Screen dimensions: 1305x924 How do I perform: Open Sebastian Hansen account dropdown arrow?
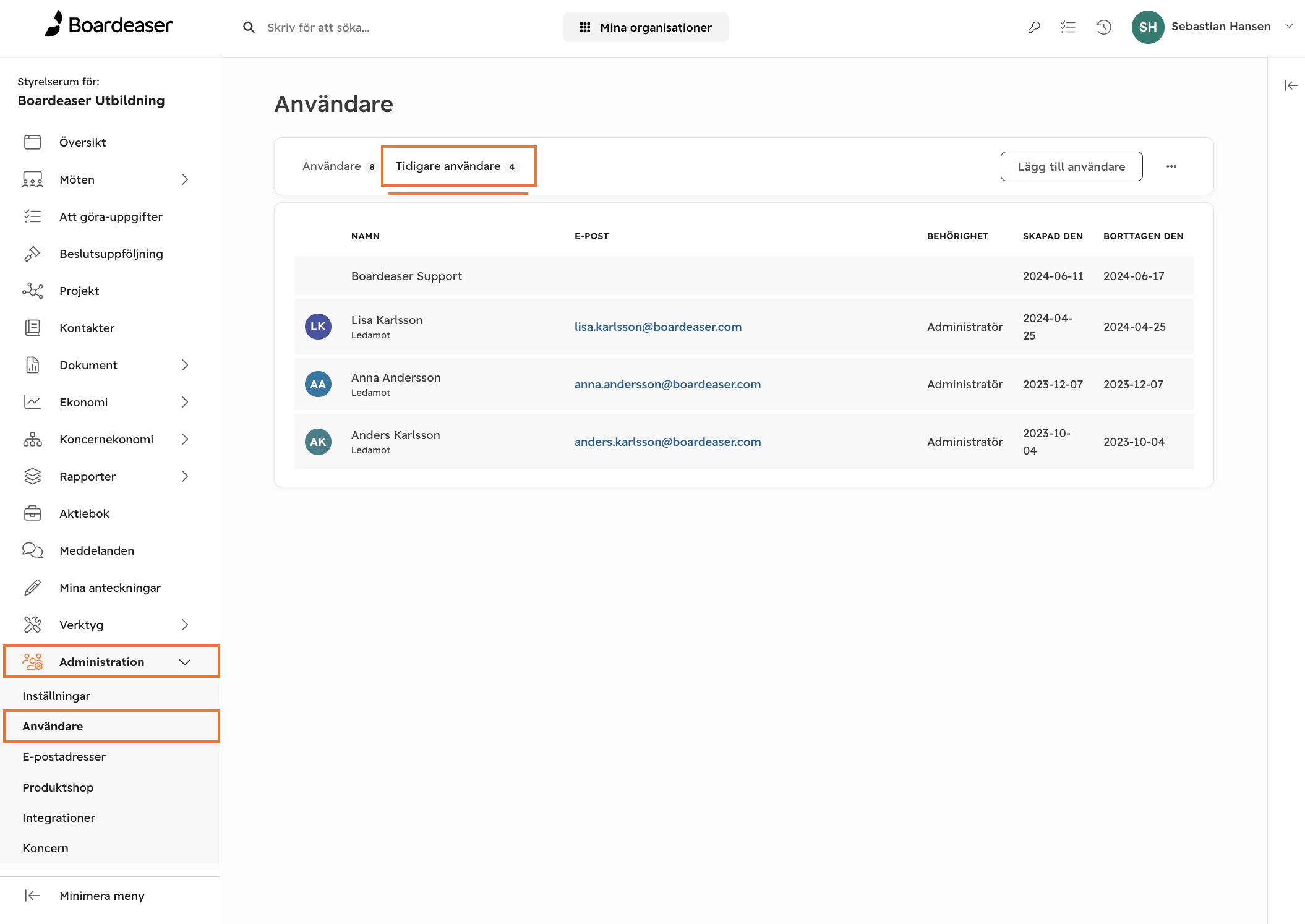pyautogui.click(x=1290, y=26)
